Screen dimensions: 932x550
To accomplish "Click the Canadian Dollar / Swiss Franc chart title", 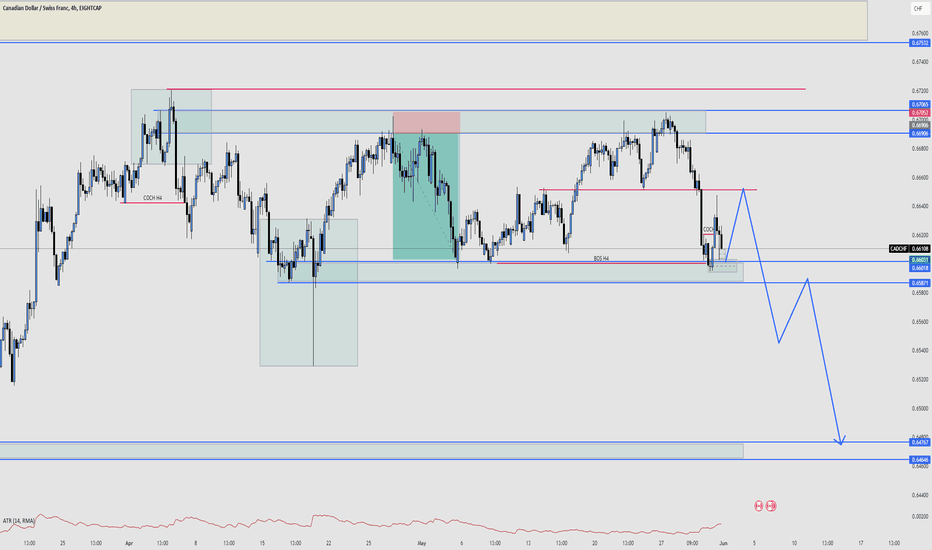I will [52, 8].
